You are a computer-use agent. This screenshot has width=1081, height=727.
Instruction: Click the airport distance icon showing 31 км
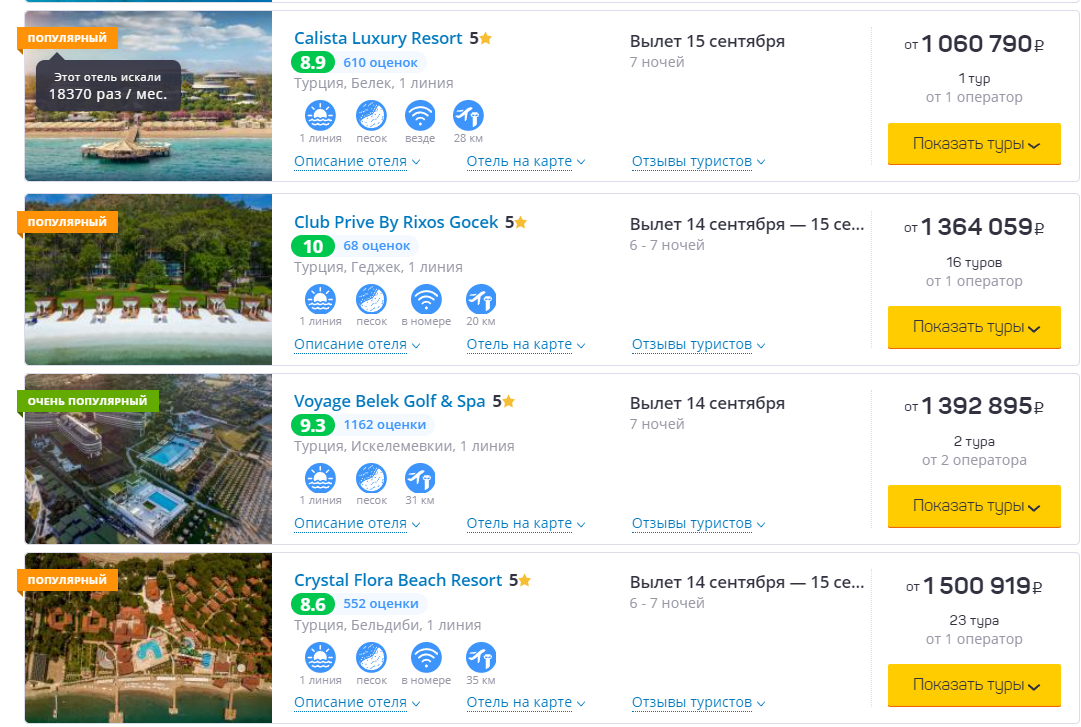420,479
